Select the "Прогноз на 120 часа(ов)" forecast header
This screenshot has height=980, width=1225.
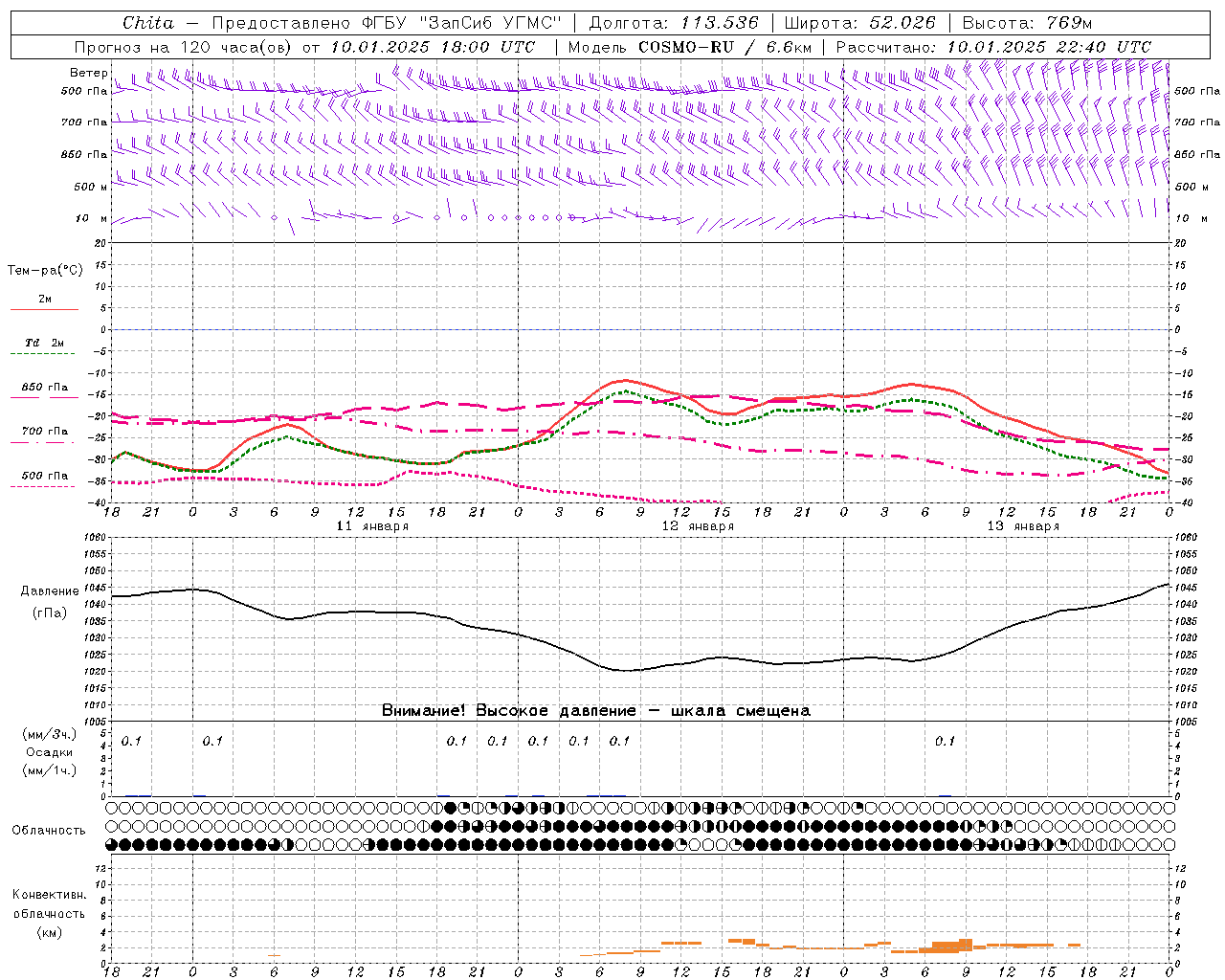click(x=185, y=47)
